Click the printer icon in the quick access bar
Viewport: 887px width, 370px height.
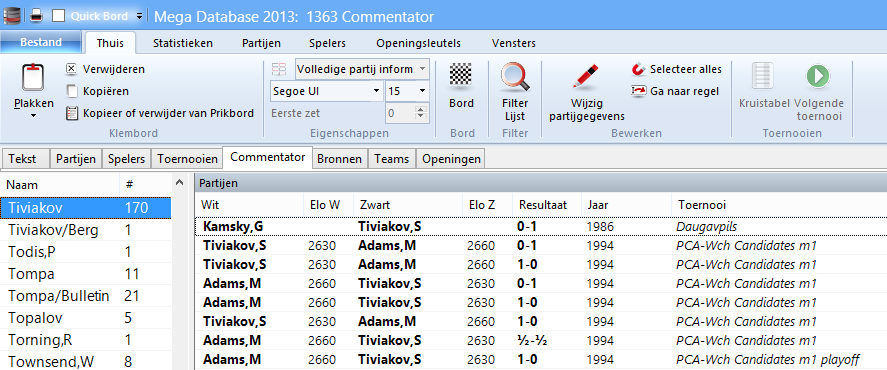coord(36,16)
